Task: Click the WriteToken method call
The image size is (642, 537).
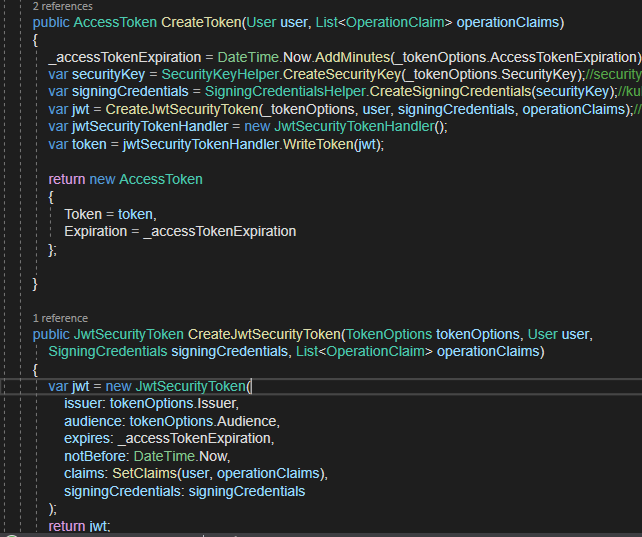Action: click(318, 144)
